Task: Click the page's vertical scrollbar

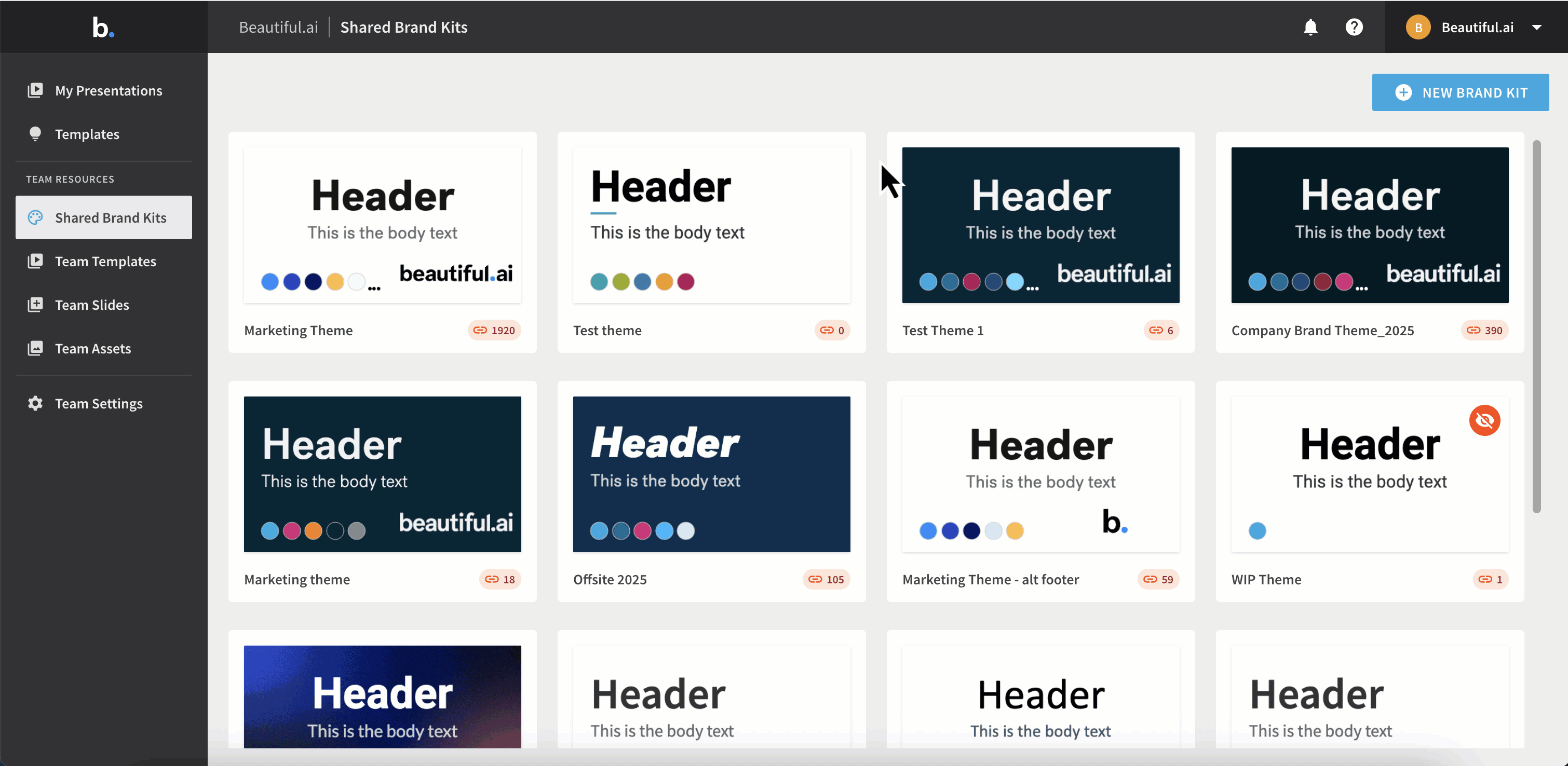Action: 1536,326
